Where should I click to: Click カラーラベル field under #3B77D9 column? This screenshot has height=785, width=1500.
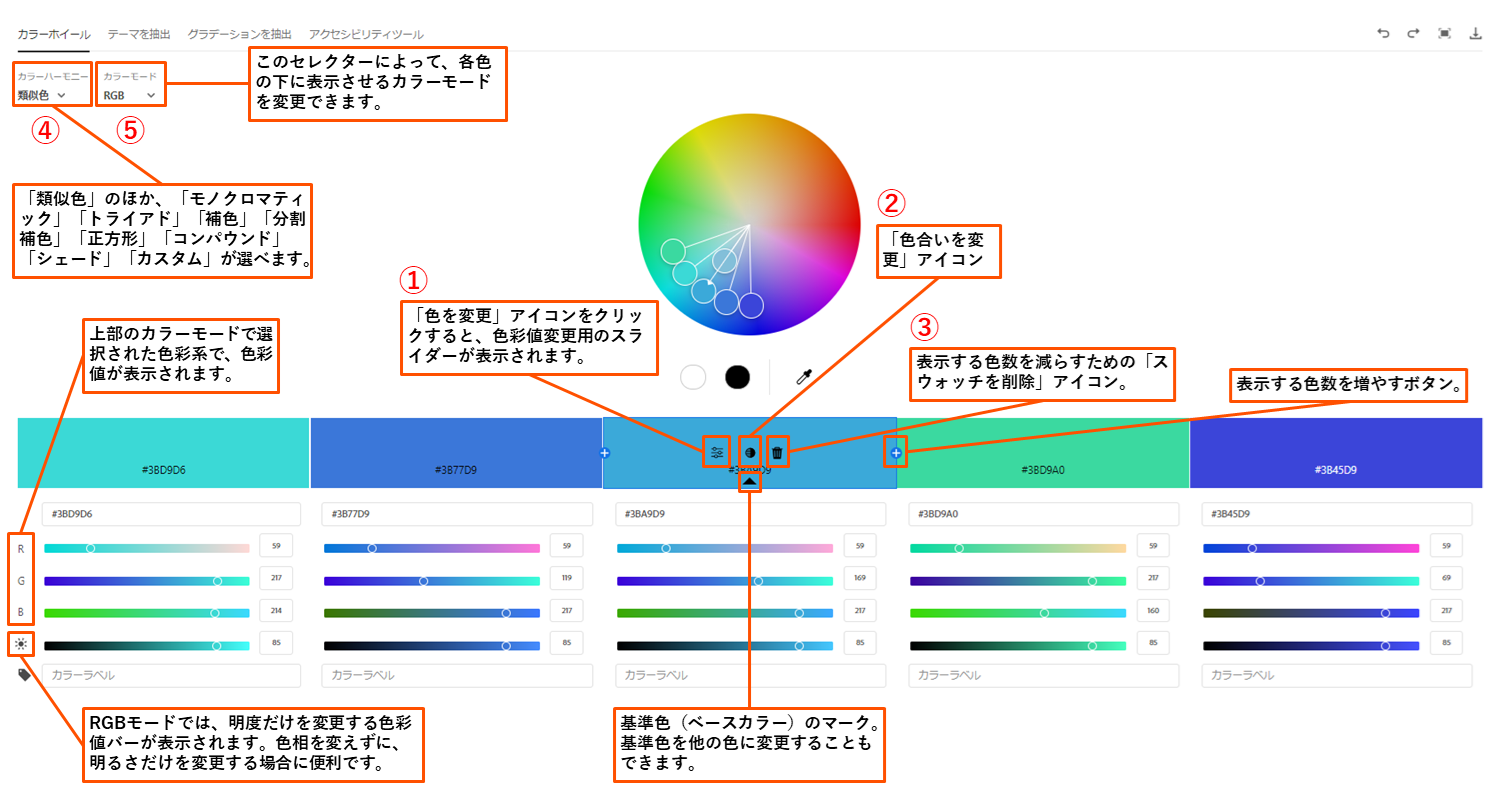(x=457, y=675)
